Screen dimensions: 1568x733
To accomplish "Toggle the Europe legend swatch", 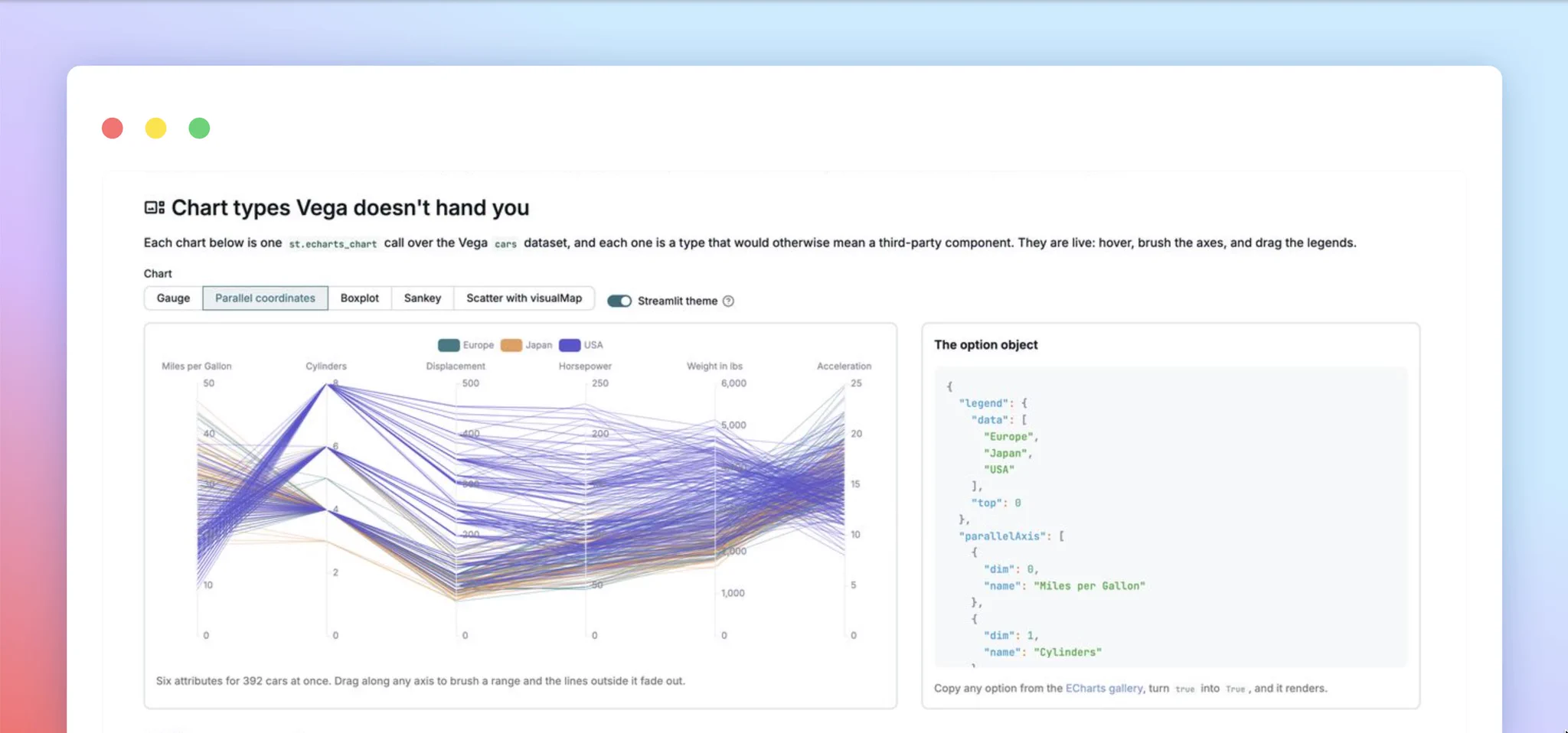I will [449, 345].
